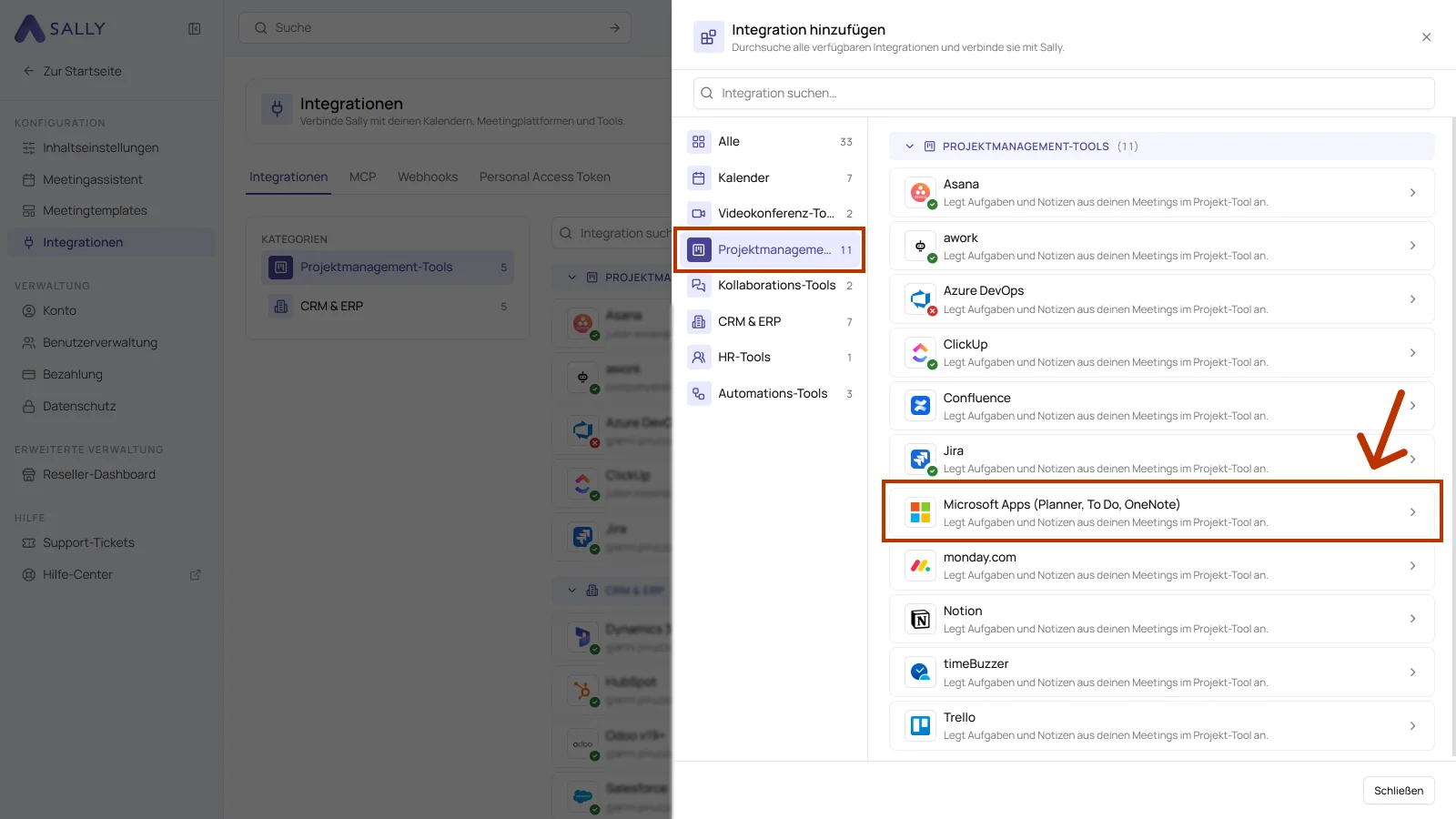Screen dimensions: 1456x819
Task: Open Meetingassistent in sidebar
Action: [x=111, y=179]
